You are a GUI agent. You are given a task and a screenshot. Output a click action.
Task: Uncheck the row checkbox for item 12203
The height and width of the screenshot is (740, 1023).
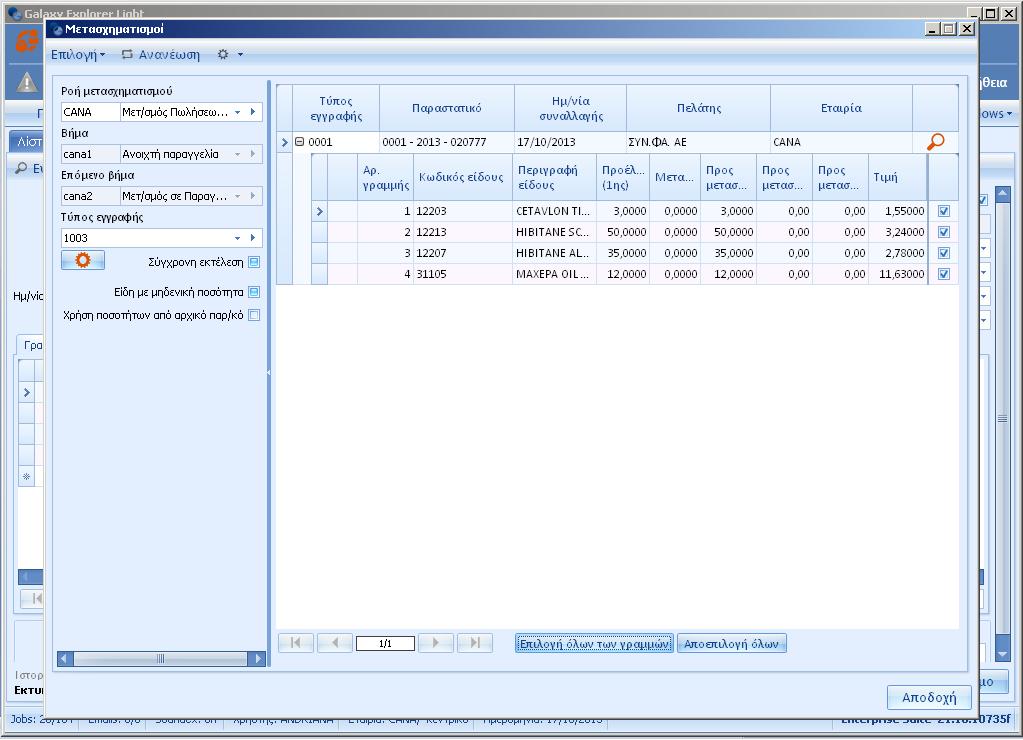click(x=943, y=211)
